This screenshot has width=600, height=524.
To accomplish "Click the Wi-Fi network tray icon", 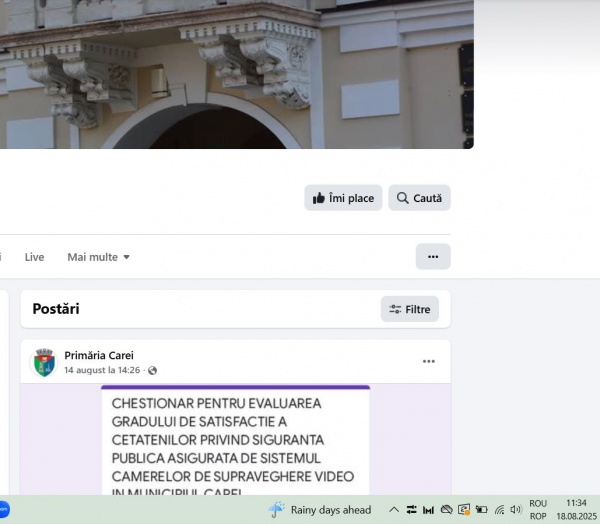I will coord(499,510).
